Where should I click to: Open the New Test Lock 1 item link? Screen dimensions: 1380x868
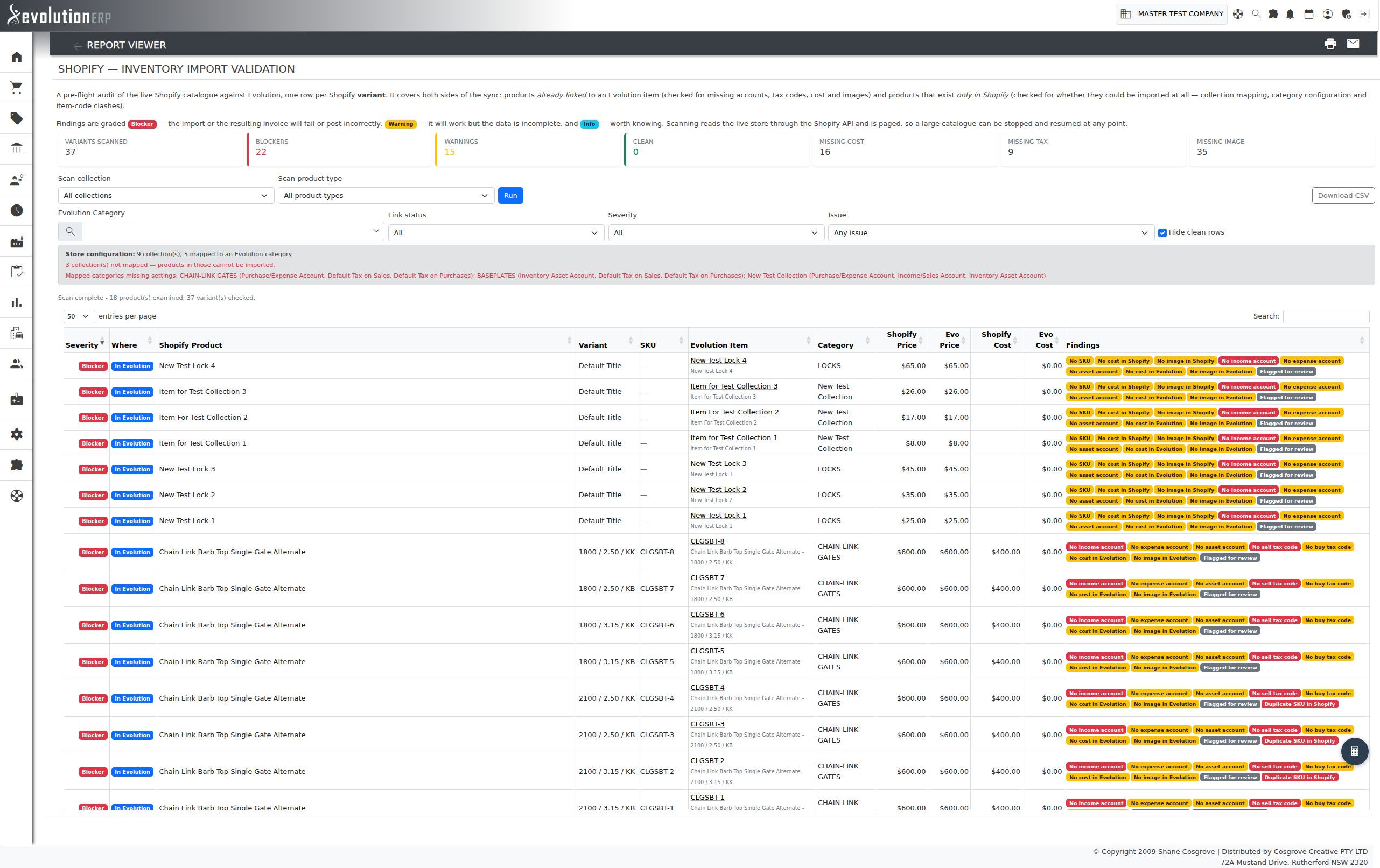718,516
